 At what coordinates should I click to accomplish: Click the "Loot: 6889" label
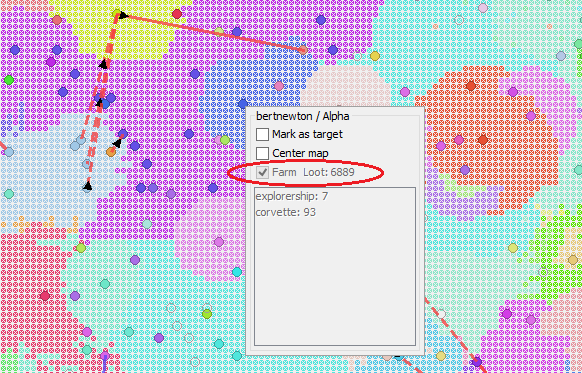point(329,172)
